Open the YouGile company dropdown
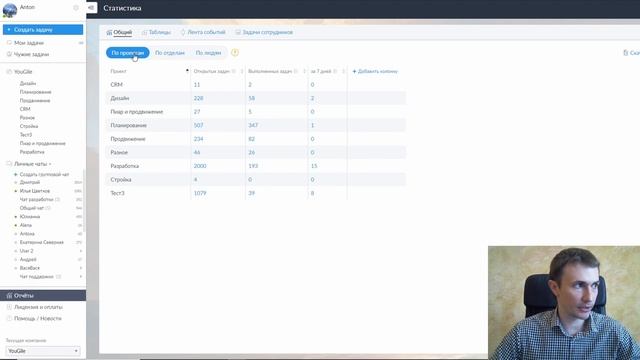 [43, 351]
